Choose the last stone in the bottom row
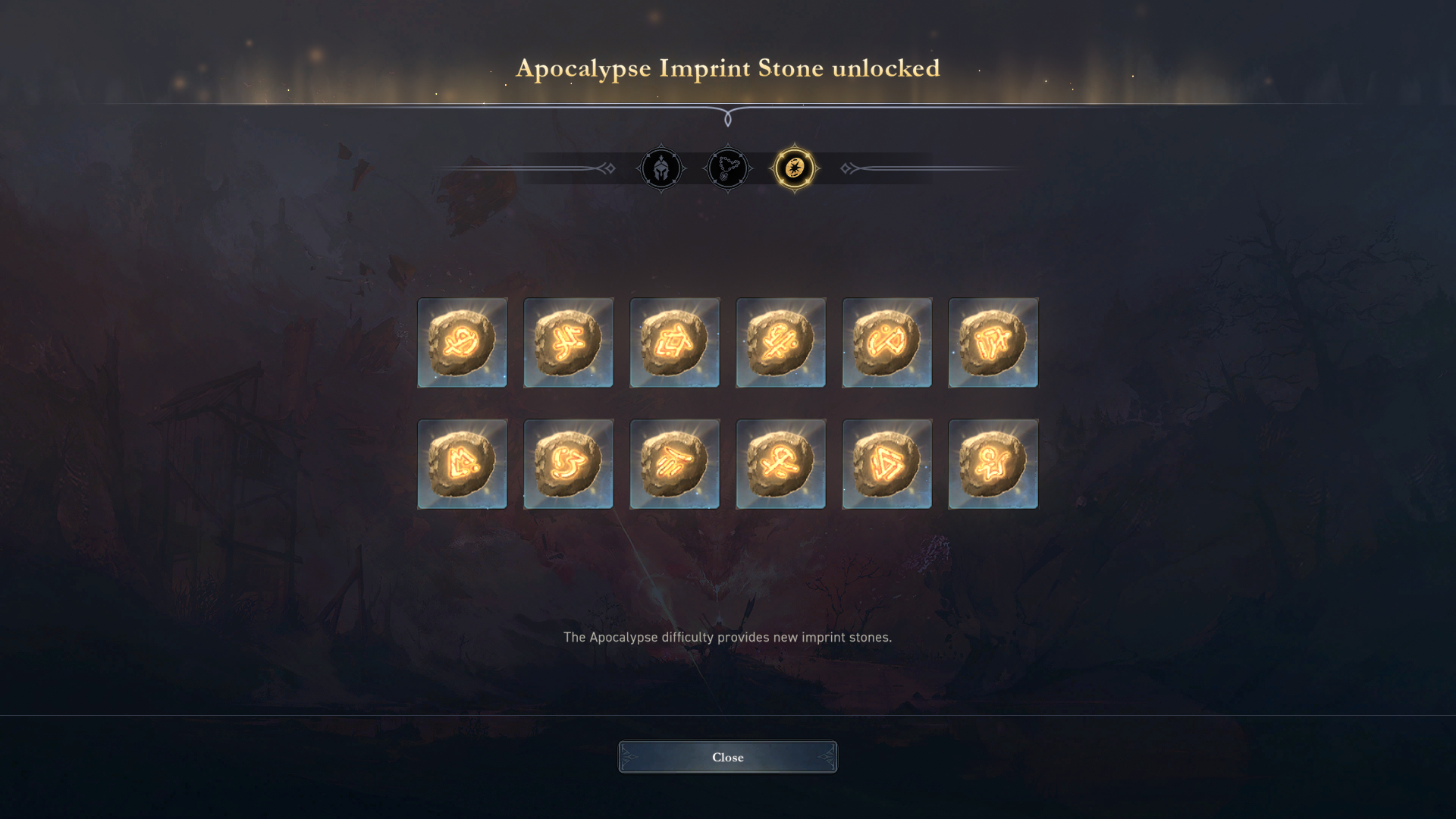1456x819 pixels. click(x=993, y=464)
